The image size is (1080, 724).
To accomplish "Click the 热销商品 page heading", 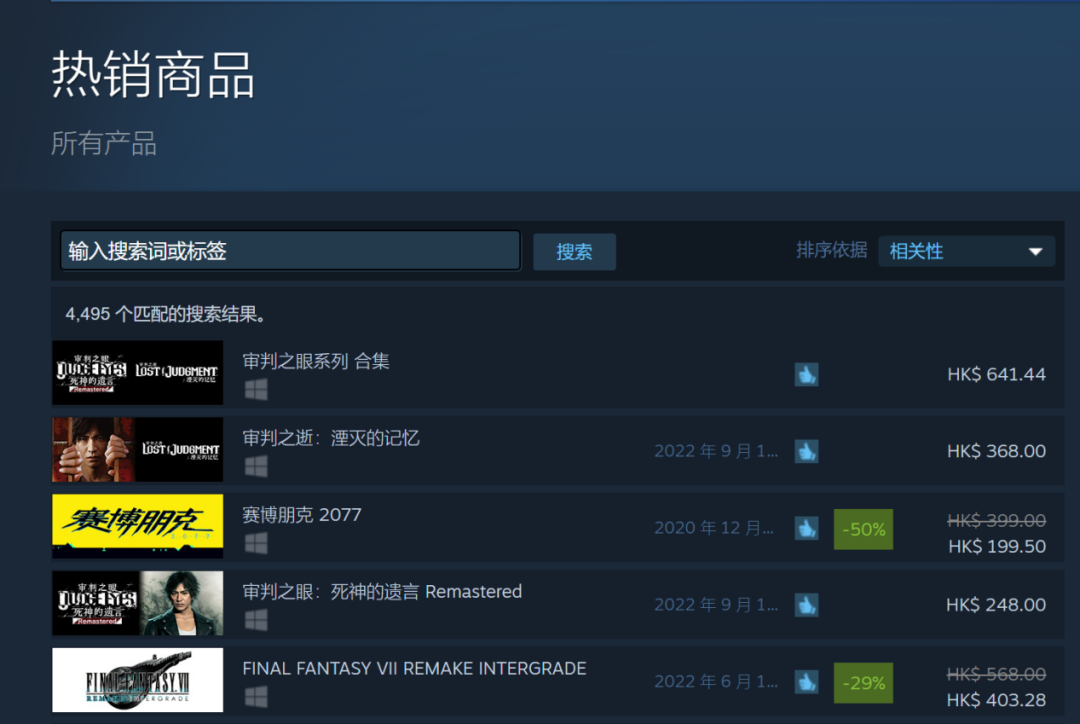I will (x=153, y=74).
